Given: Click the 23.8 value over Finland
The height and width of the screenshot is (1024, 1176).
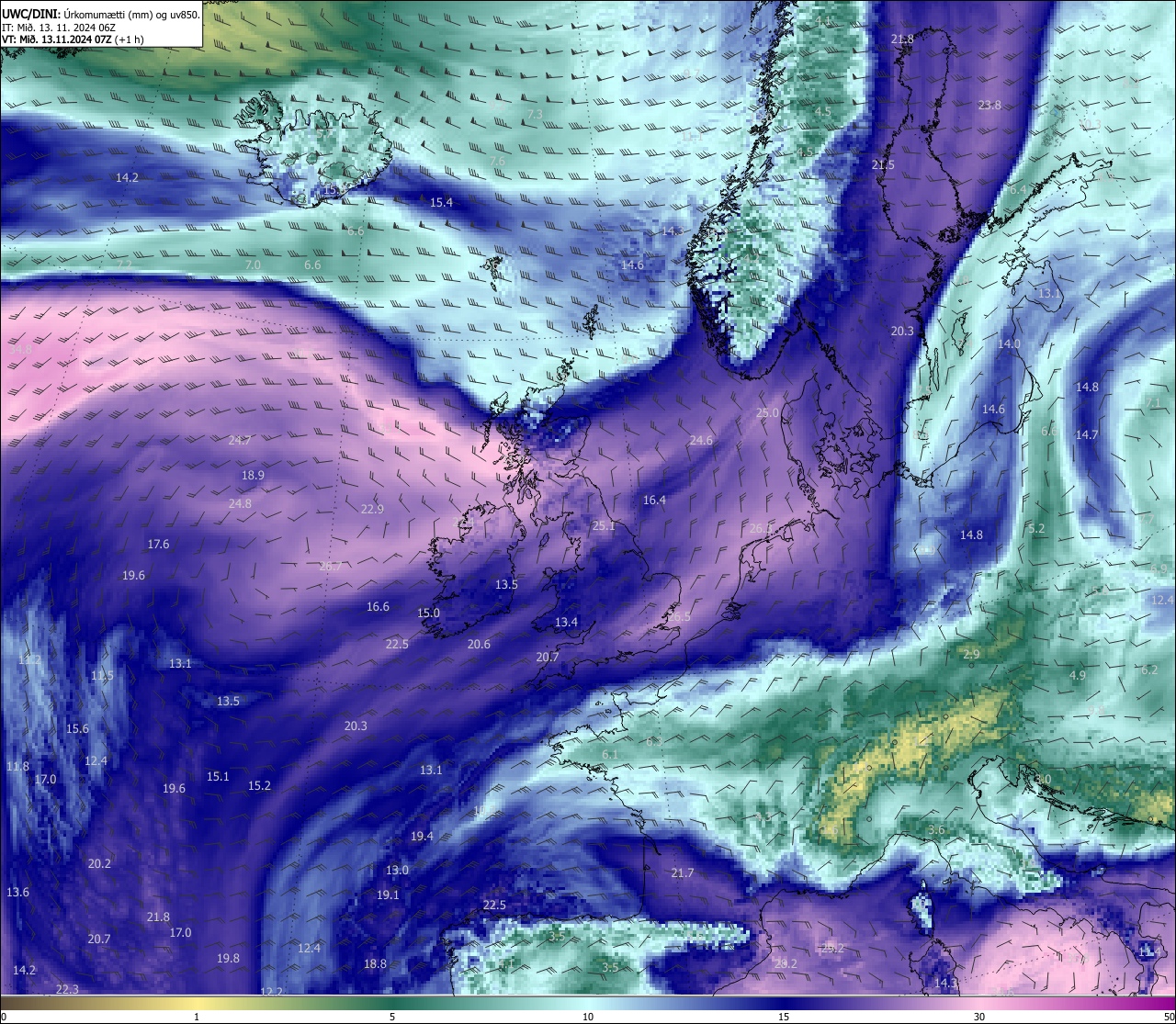Looking at the screenshot, I should pyautogui.click(x=989, y=106).
